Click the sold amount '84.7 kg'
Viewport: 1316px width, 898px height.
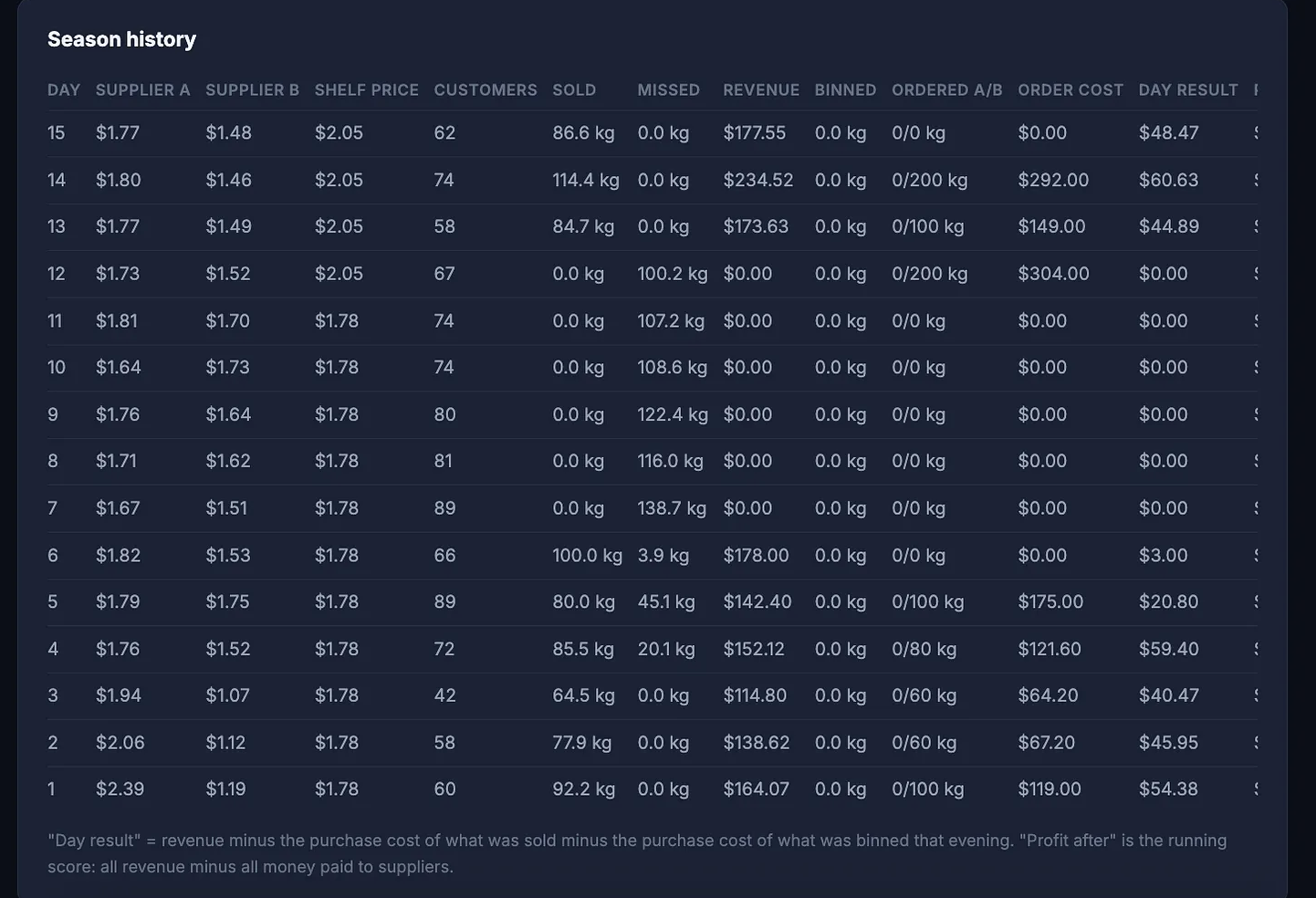point(583,226)
